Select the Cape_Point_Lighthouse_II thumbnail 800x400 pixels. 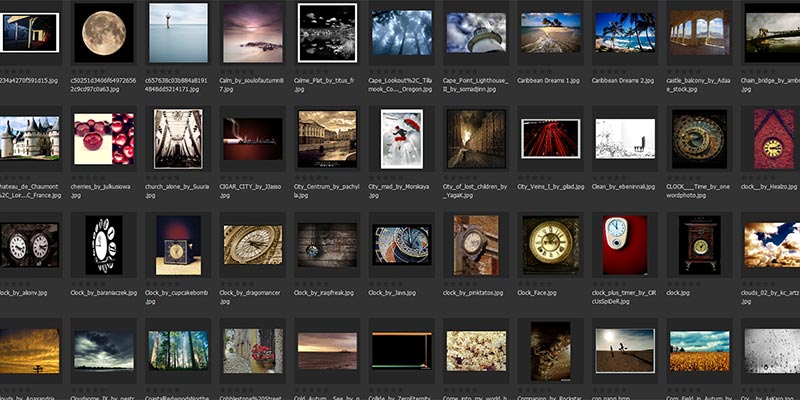click(x=477, y=33)
